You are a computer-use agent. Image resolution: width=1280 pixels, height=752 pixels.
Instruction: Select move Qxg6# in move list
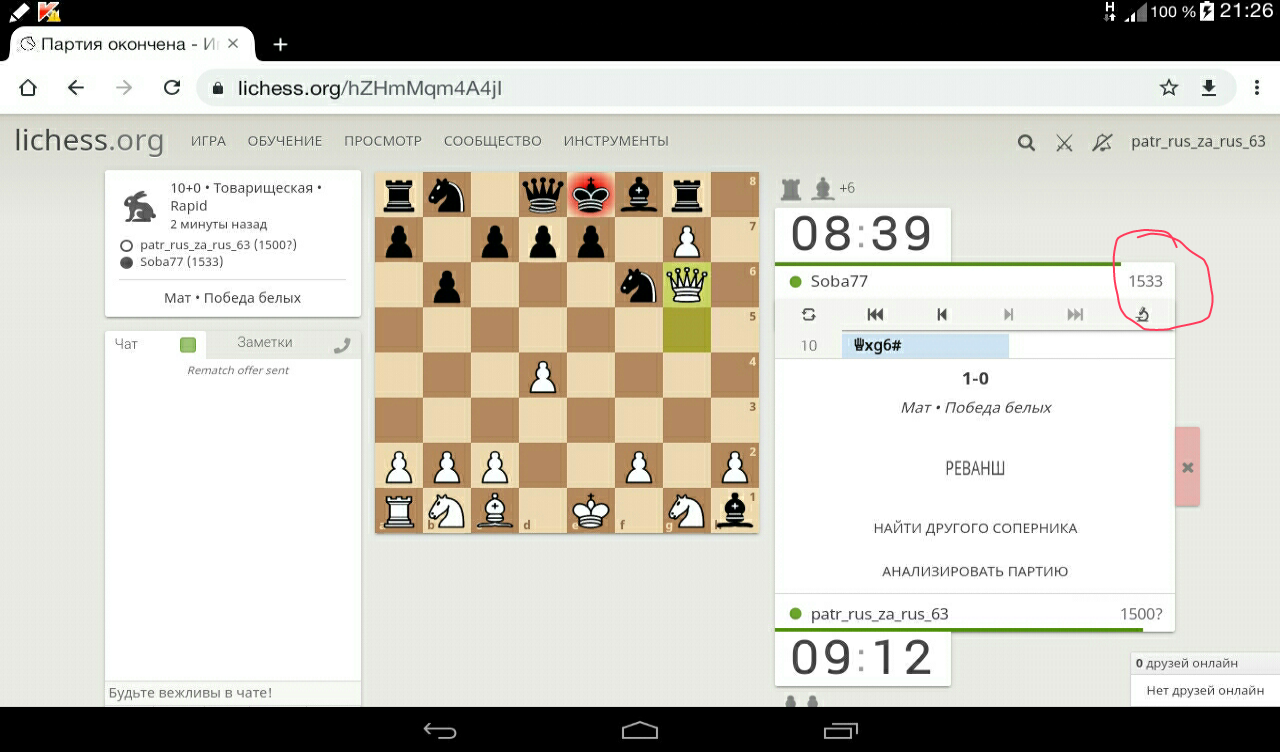[x=926, y=346]
